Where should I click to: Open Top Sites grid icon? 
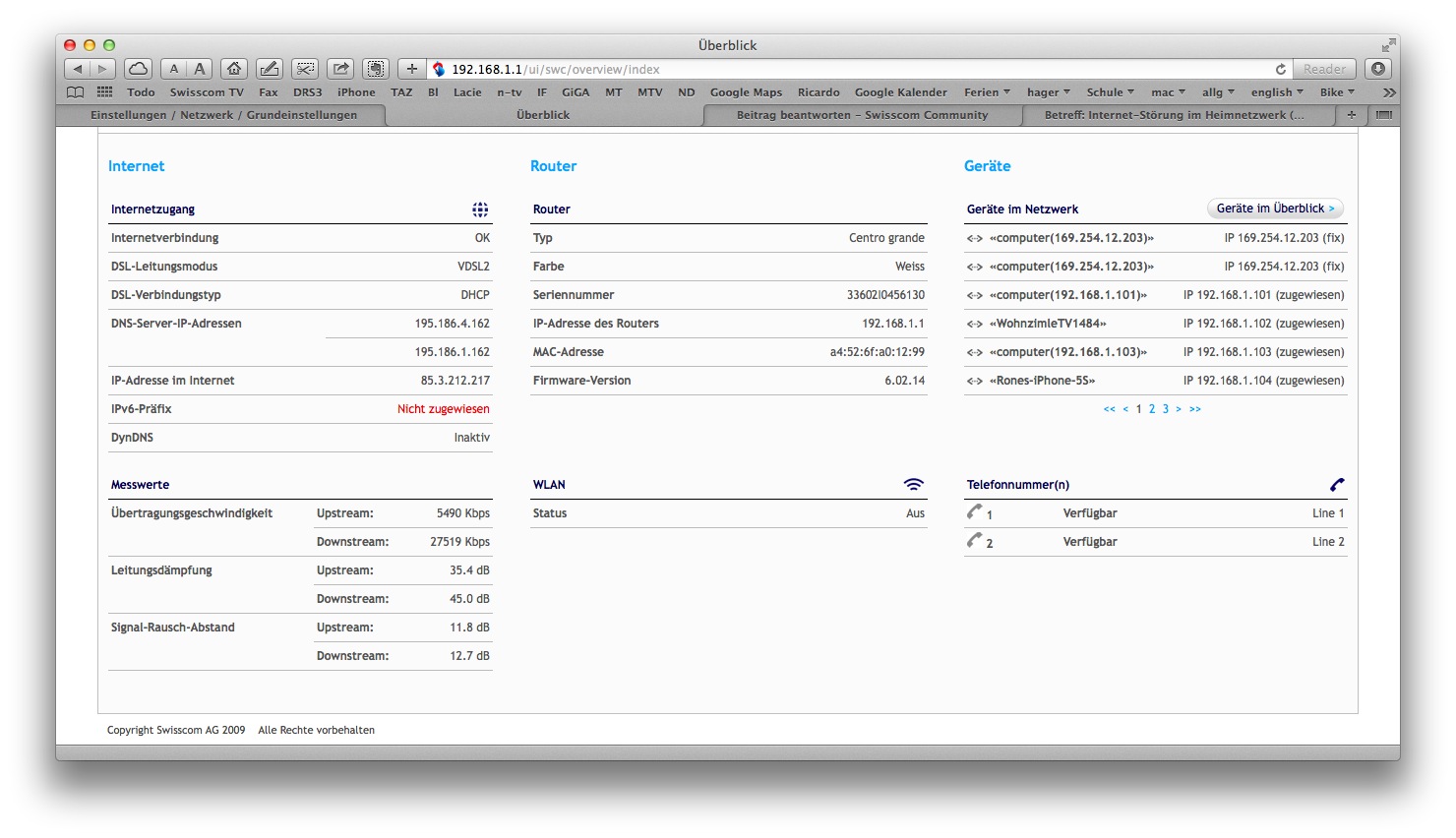pyautogui.click(x=104, y=91)
